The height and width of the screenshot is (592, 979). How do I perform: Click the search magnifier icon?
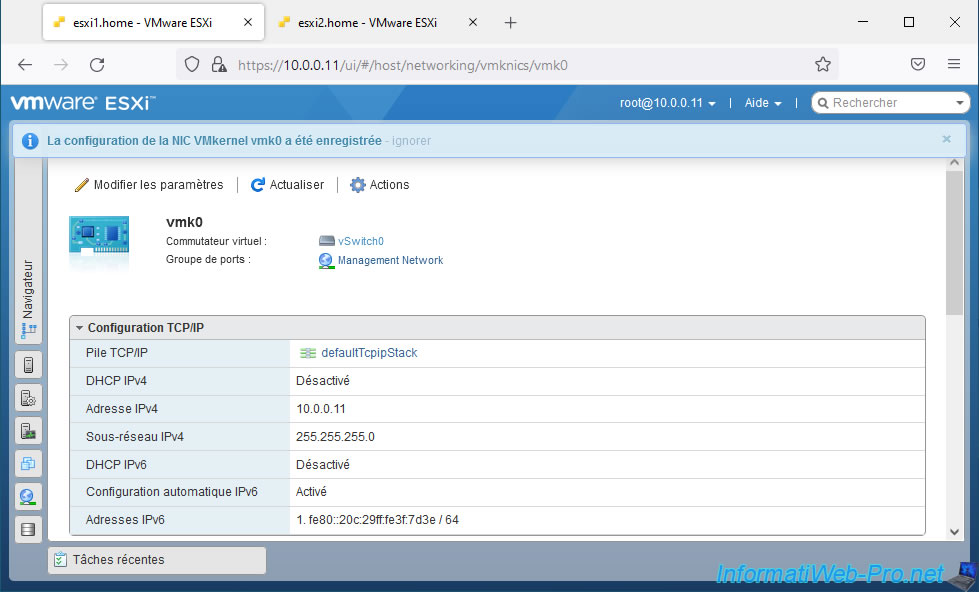click(823, 103)
